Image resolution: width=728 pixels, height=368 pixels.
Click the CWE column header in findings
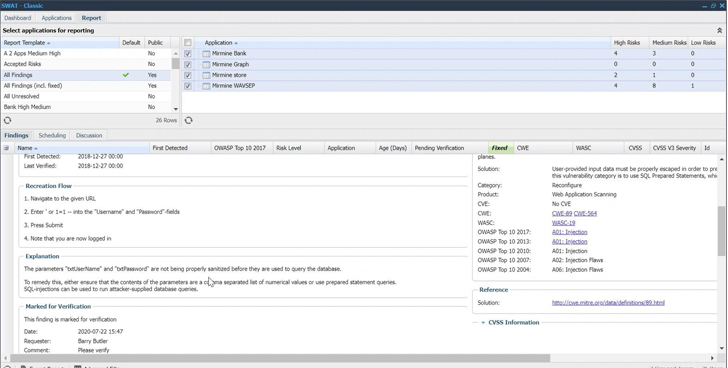tap(543, 148)
